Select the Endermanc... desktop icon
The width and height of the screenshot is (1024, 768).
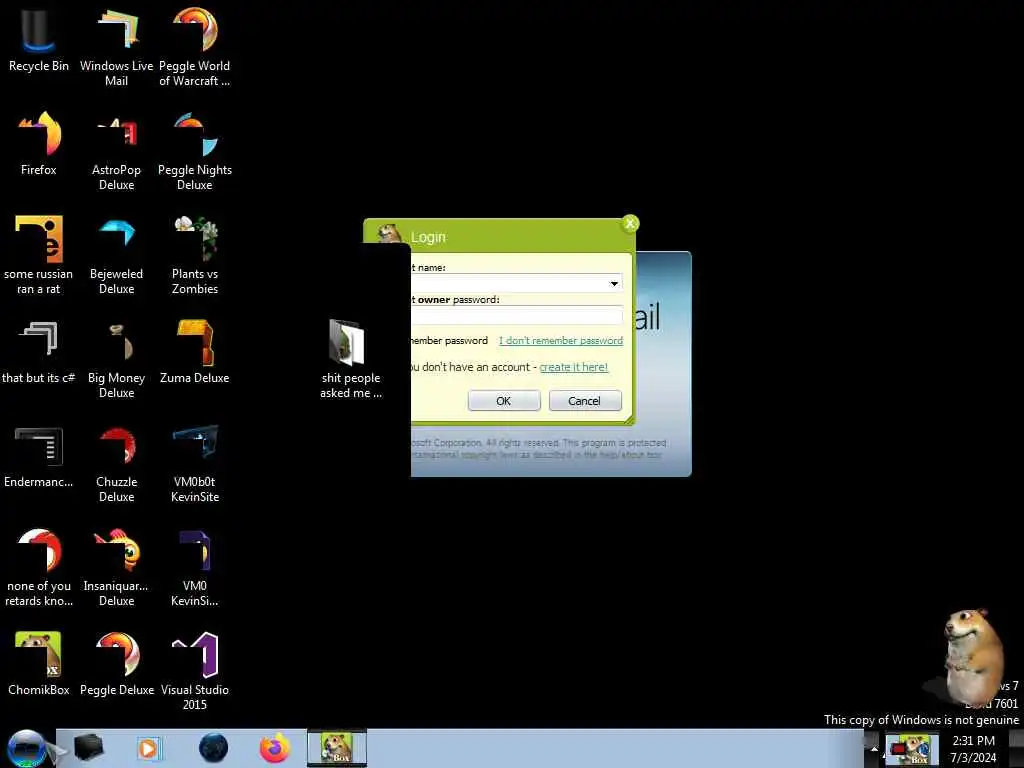click(x=39, y=456)
